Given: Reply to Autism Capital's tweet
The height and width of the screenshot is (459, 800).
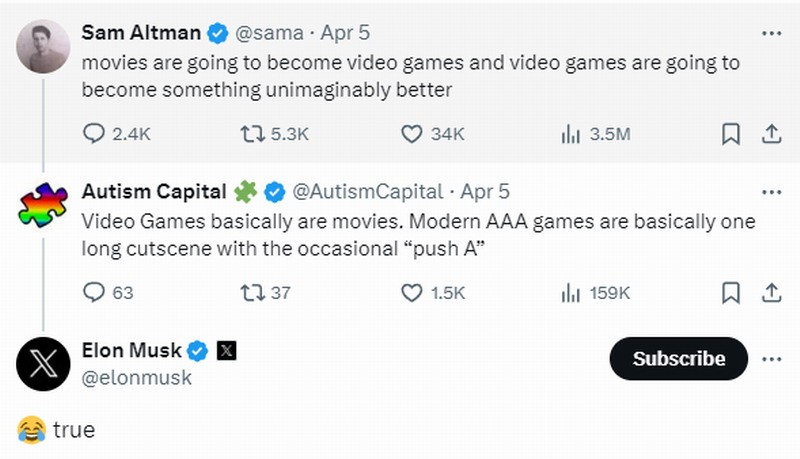Looking at the screenshot, I should [93, 293].
